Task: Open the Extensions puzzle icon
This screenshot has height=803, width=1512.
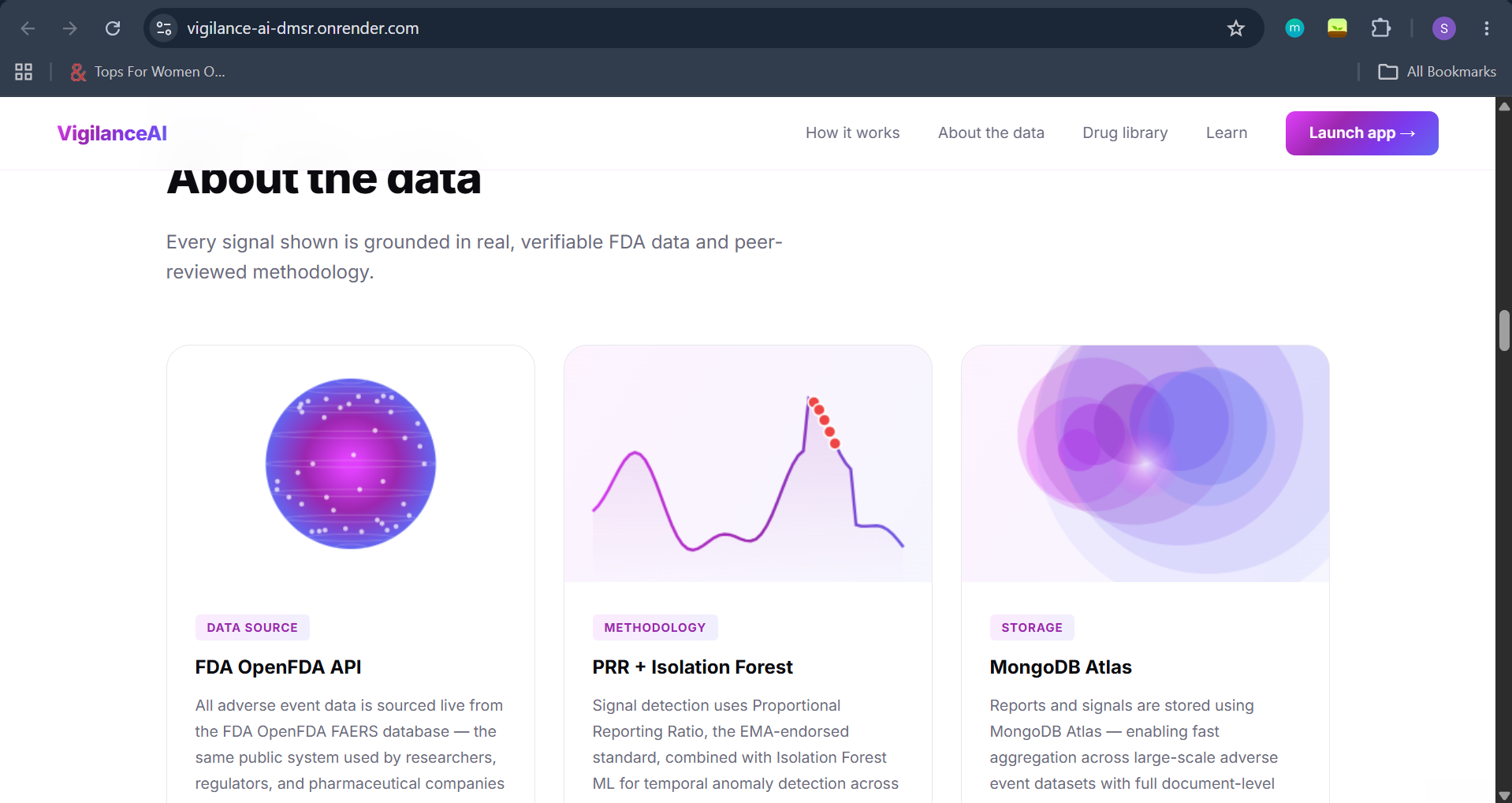Action: 1380,28
